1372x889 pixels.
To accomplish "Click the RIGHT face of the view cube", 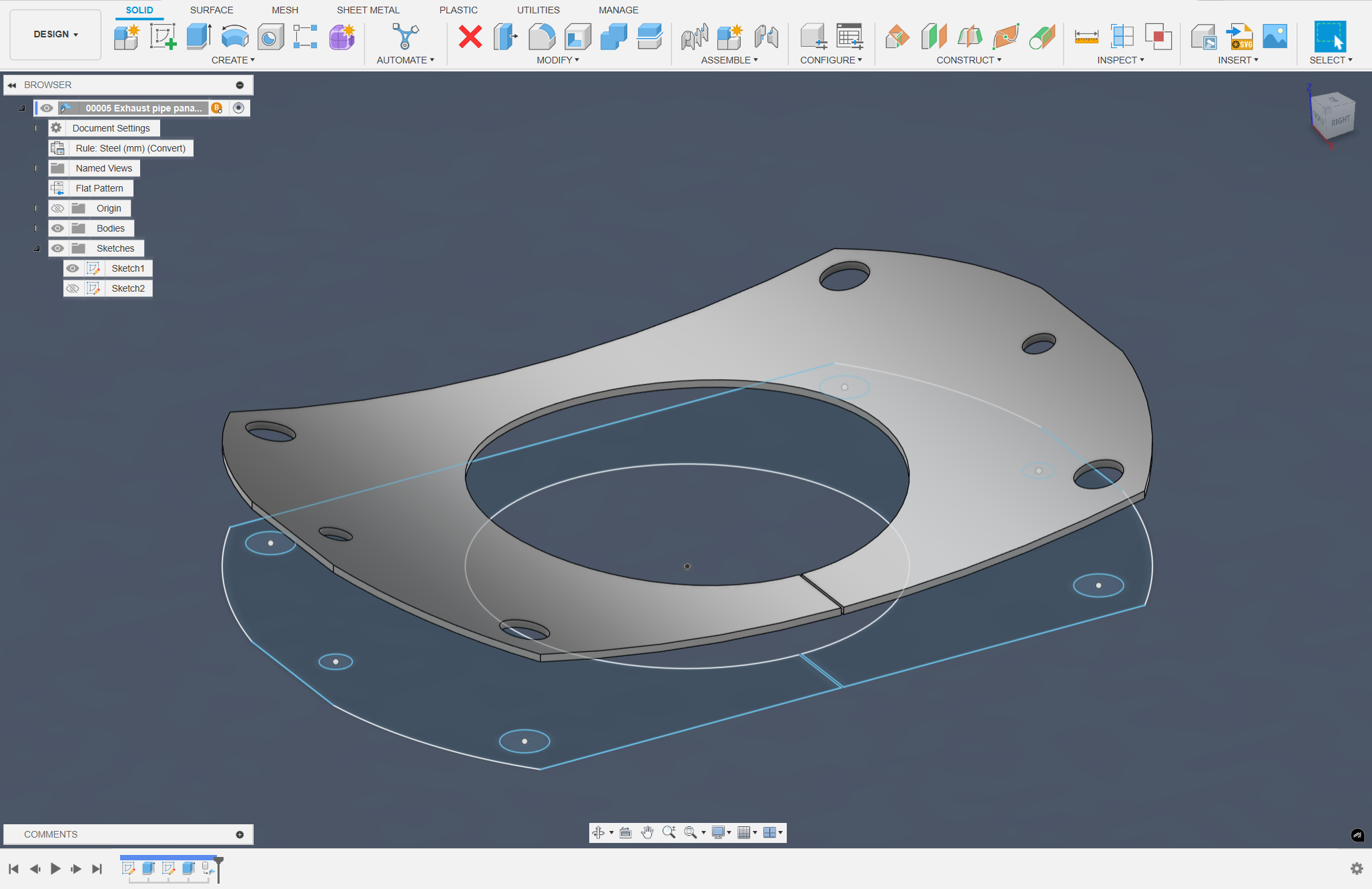I will tap(1339, 121).
